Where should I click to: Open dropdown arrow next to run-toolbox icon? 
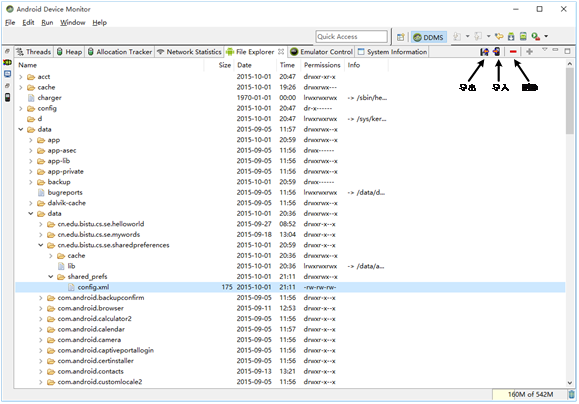(x=546, y=36)
